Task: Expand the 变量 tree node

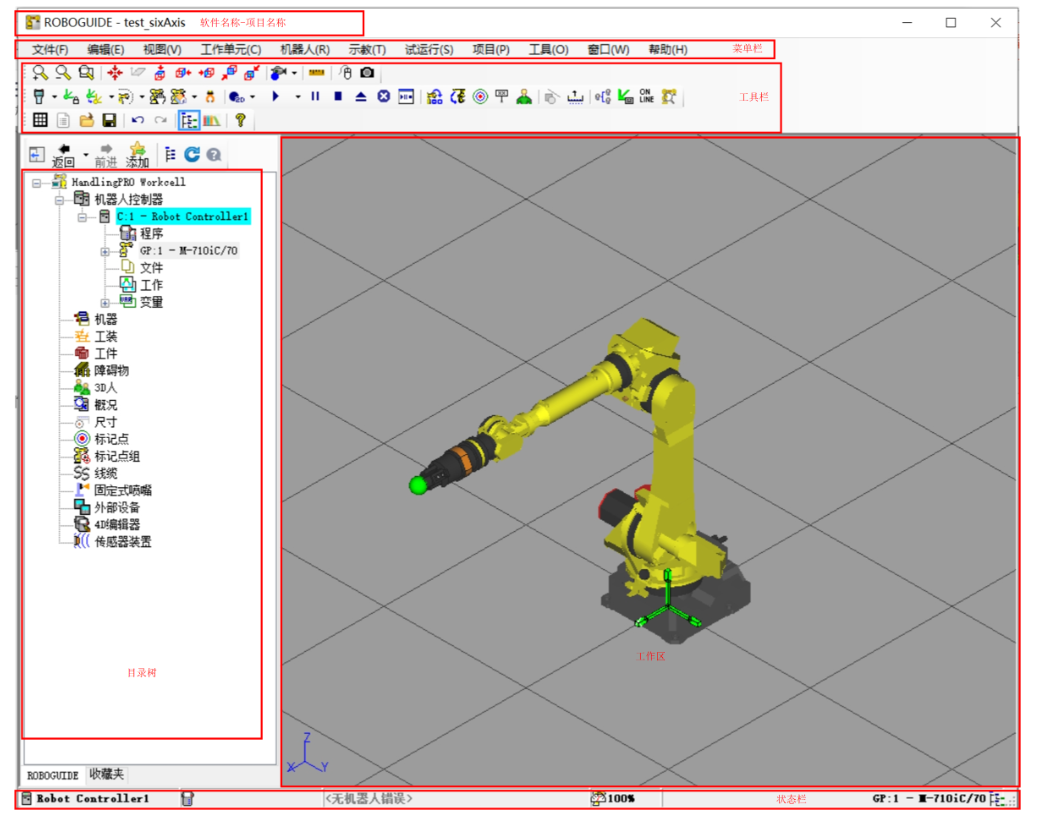Action: pos(105,303)
